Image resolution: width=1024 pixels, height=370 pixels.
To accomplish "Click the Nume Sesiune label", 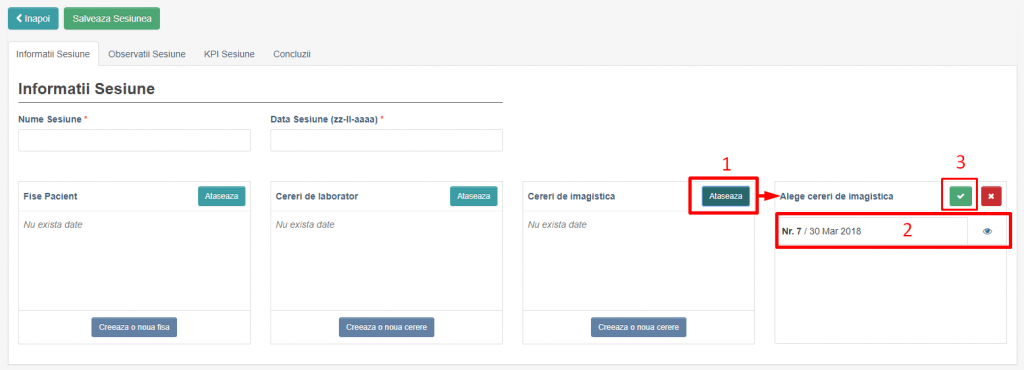I will coord(50,119).
